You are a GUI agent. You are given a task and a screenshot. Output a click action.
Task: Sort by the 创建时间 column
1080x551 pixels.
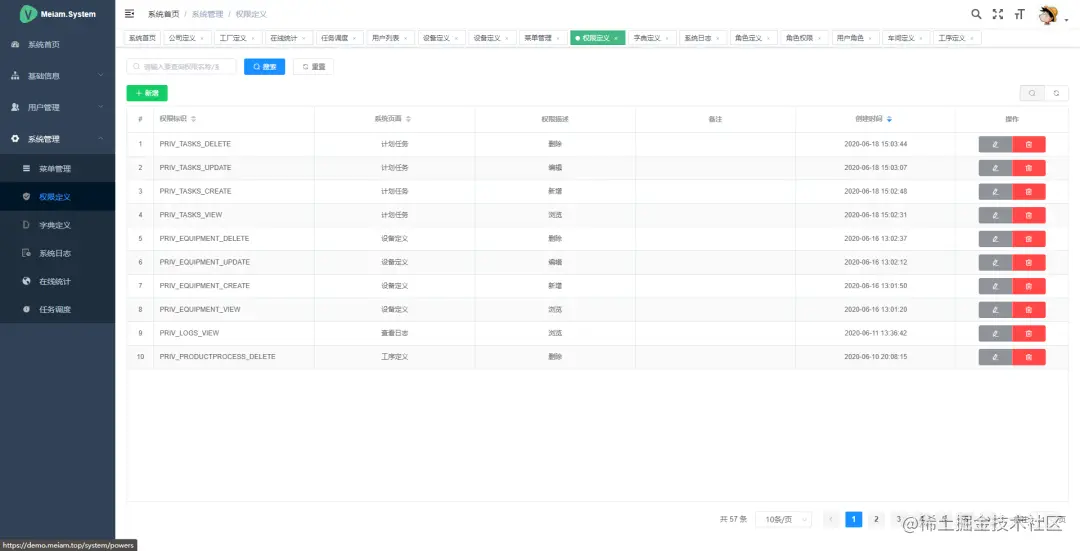click(889, 119)
